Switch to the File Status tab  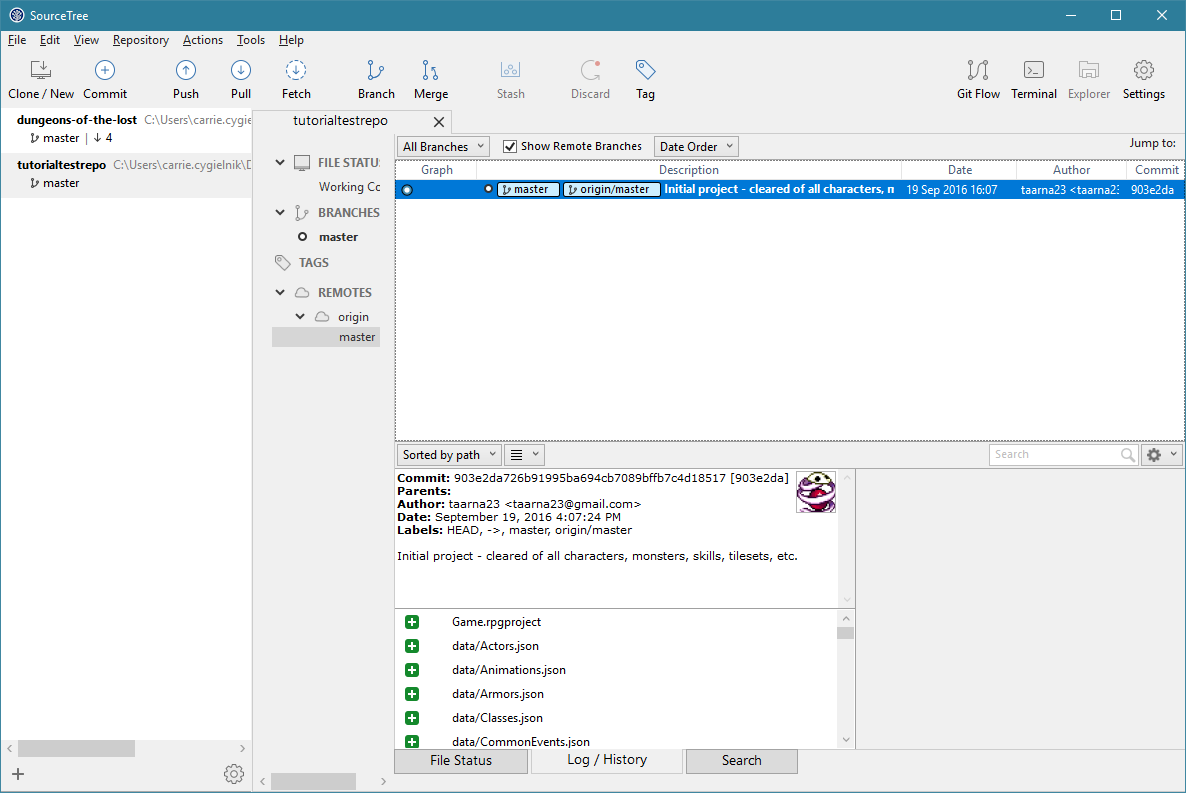tap(461, 761)
